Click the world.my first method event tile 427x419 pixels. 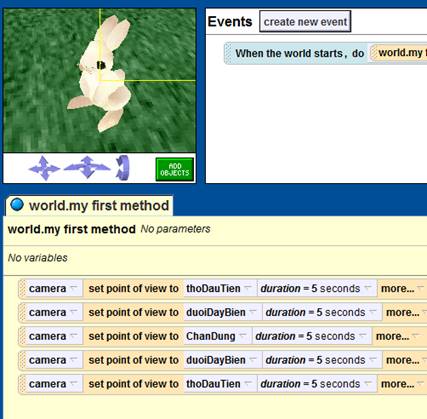399,53
